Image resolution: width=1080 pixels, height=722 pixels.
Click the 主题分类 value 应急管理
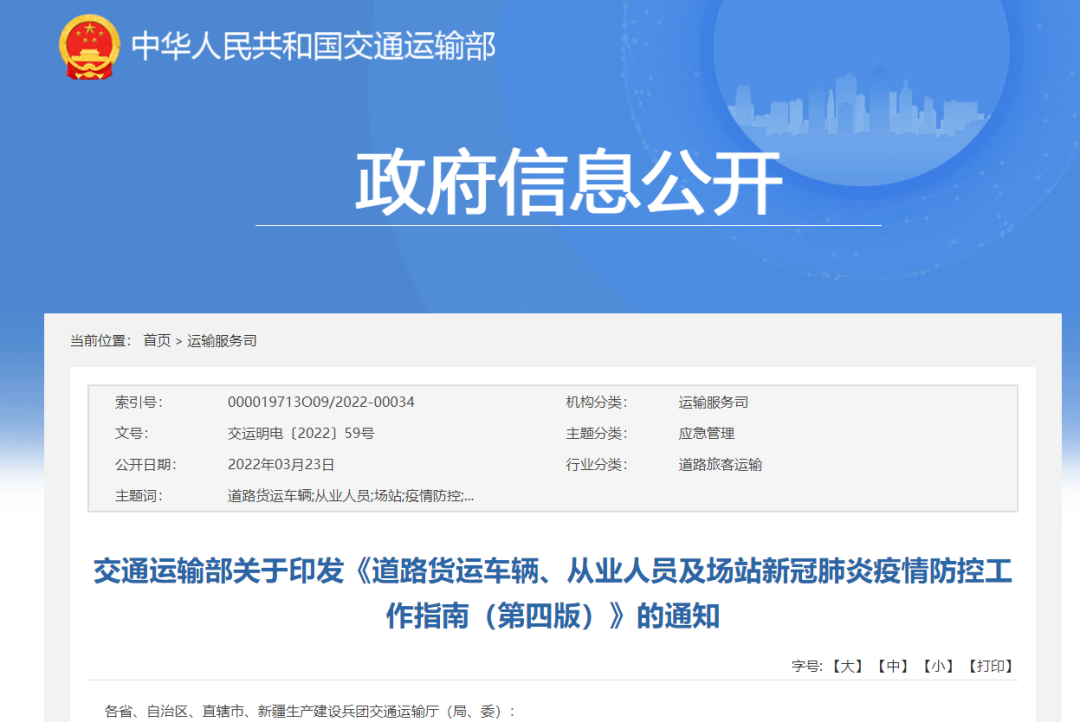tap(705, 433)
